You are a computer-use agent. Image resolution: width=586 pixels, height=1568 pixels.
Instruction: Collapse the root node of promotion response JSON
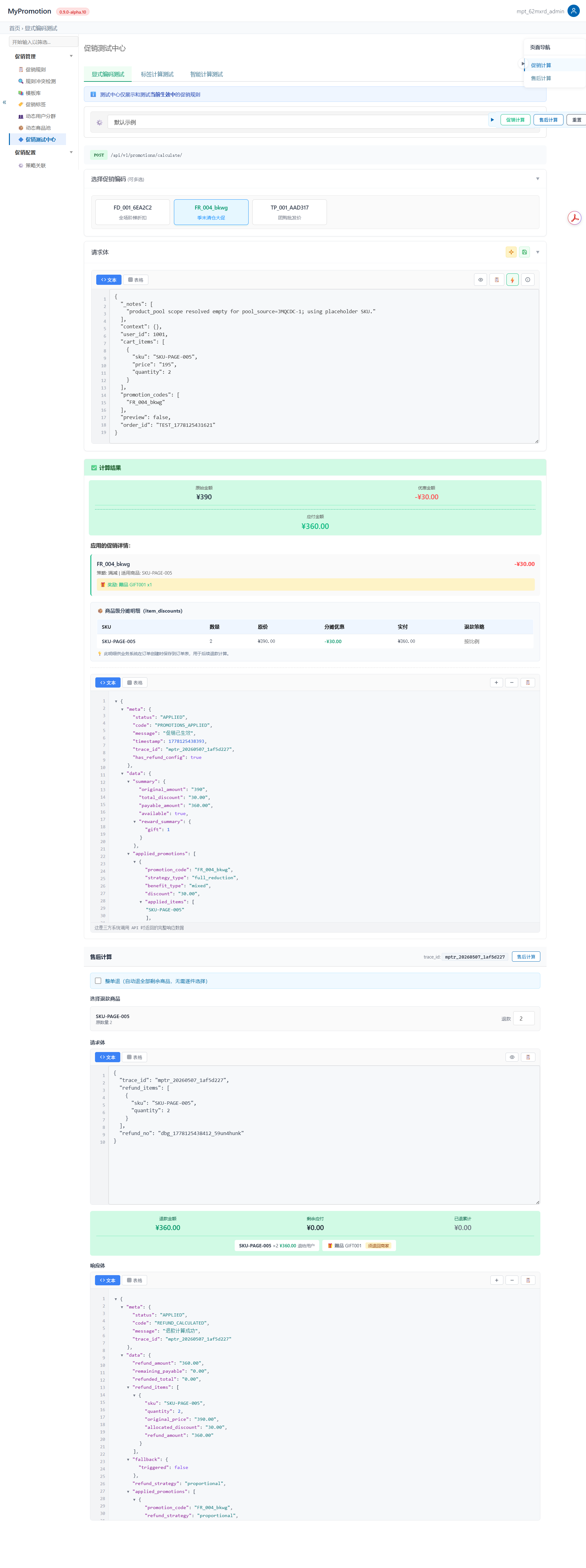click(116, 701)
